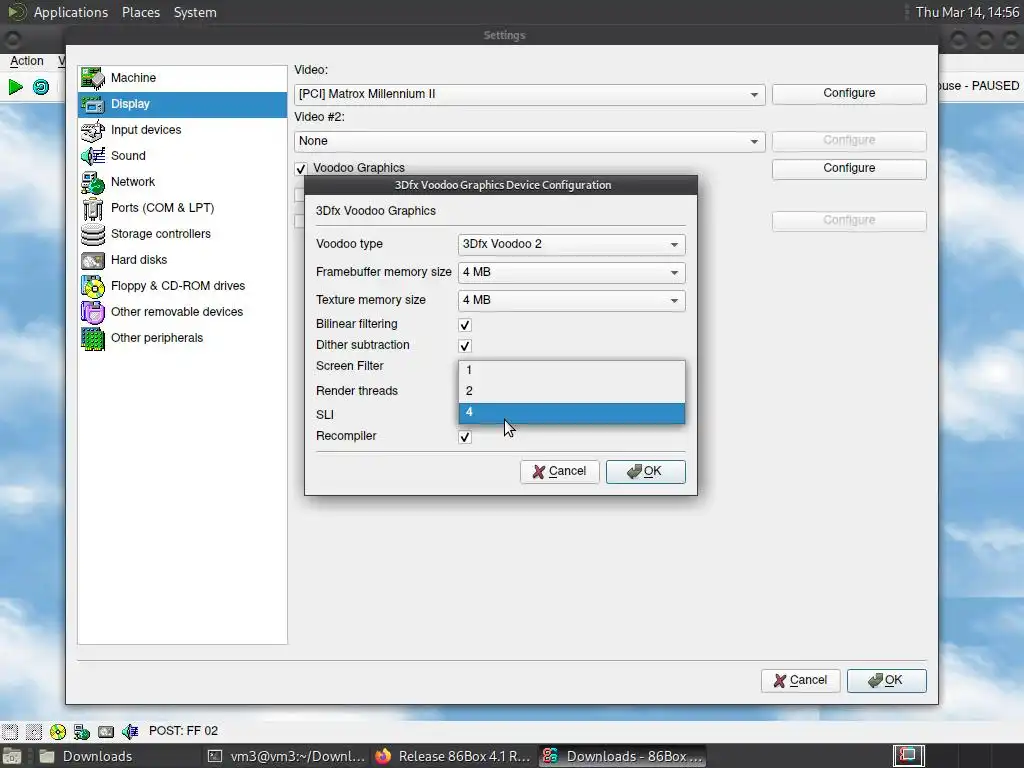The width and height of the screenshot is (1024, 768).
Task: Click OK at the bottom of Settings
Action: click(x=886, y=680)
